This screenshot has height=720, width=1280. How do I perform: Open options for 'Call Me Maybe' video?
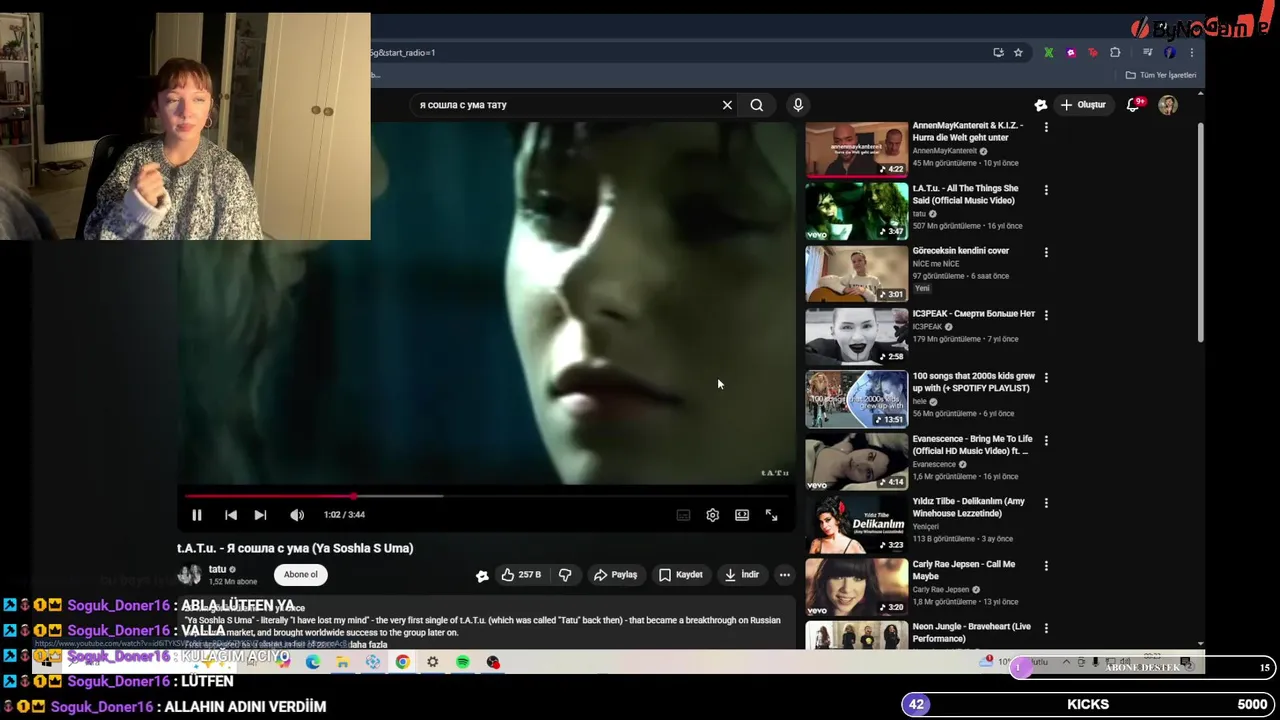(1046, 566)
